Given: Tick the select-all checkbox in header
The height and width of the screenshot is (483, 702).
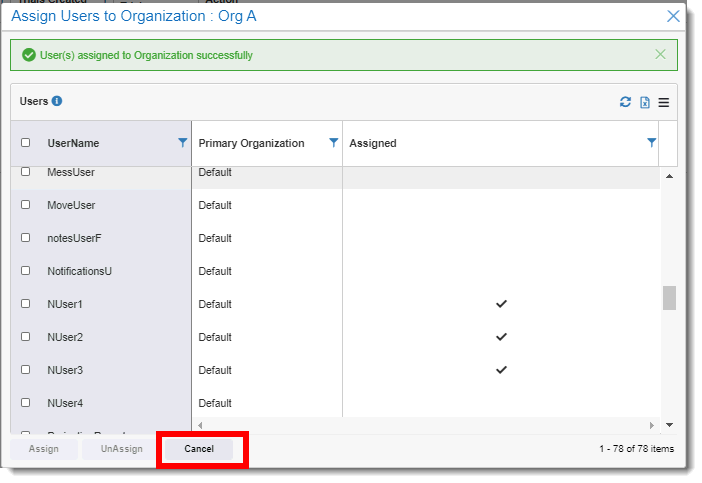Looking at the screenshot, I should point(26,143).
